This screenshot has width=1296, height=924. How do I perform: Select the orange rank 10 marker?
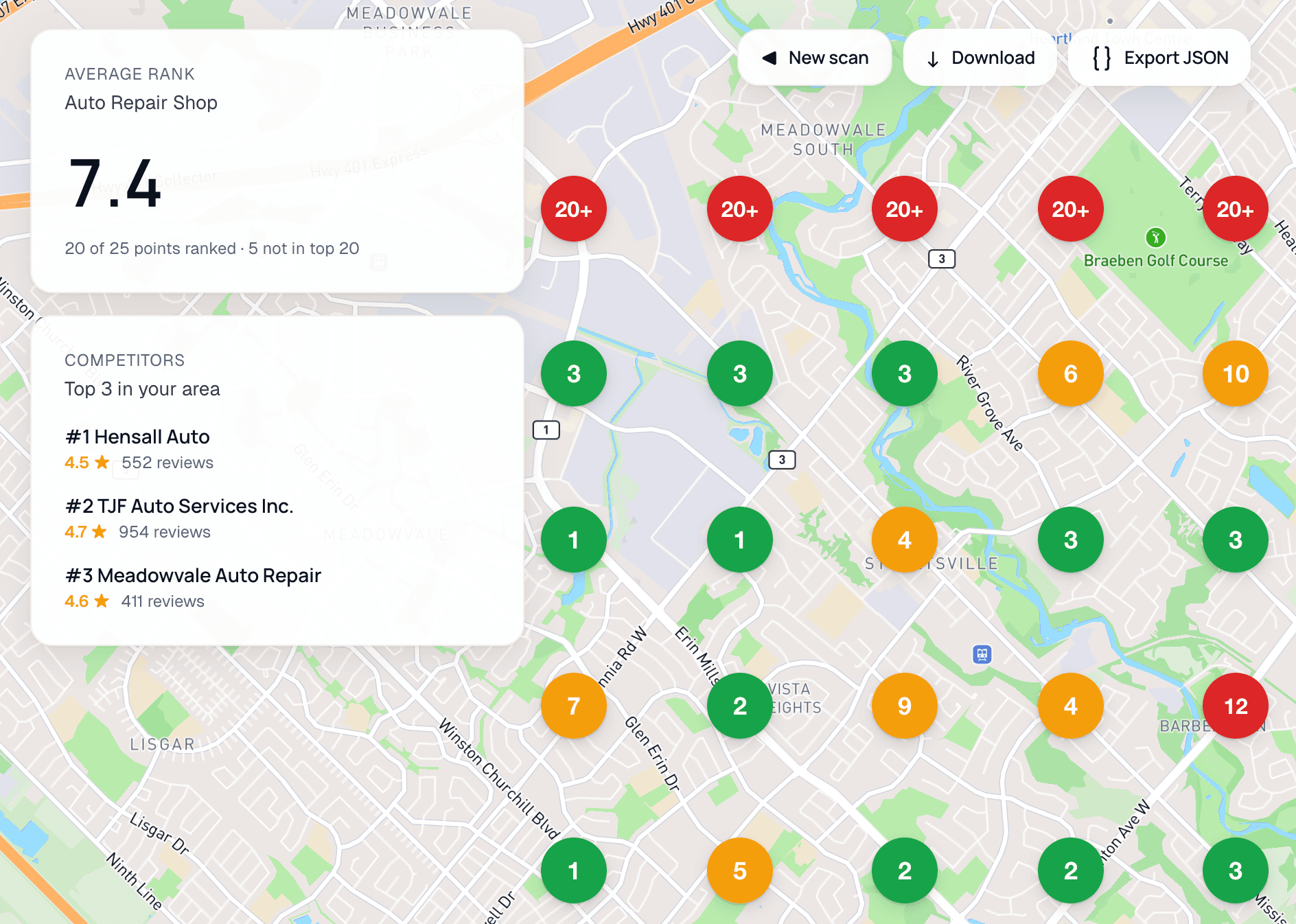pyautogui.click(x=1236, y=373)
